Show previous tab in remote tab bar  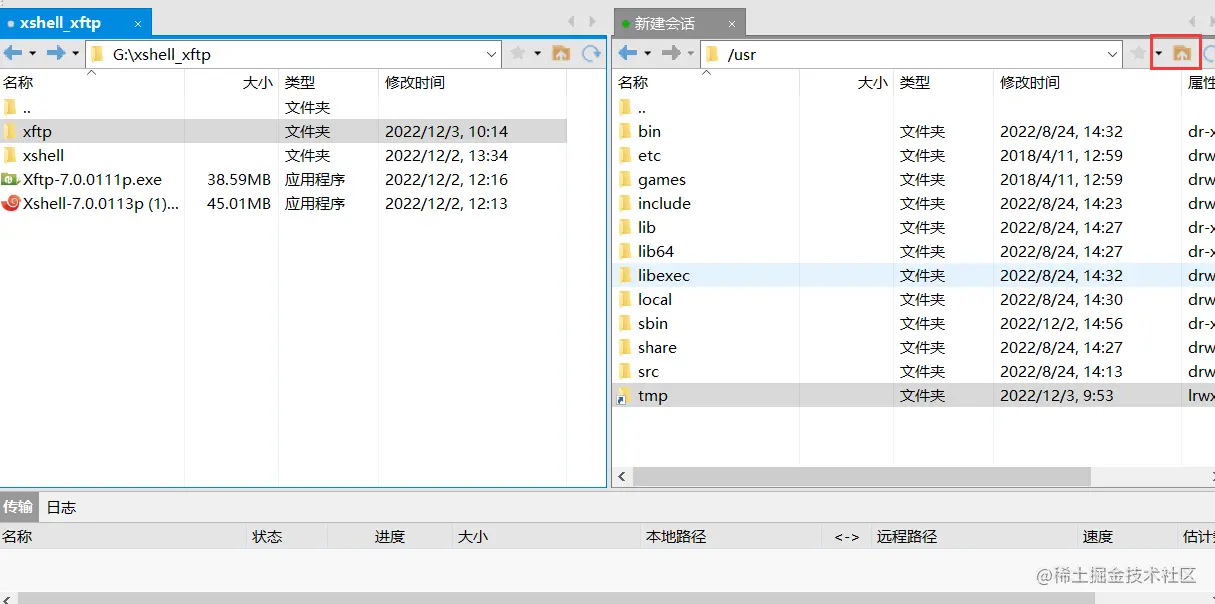tap(1193, 21)
